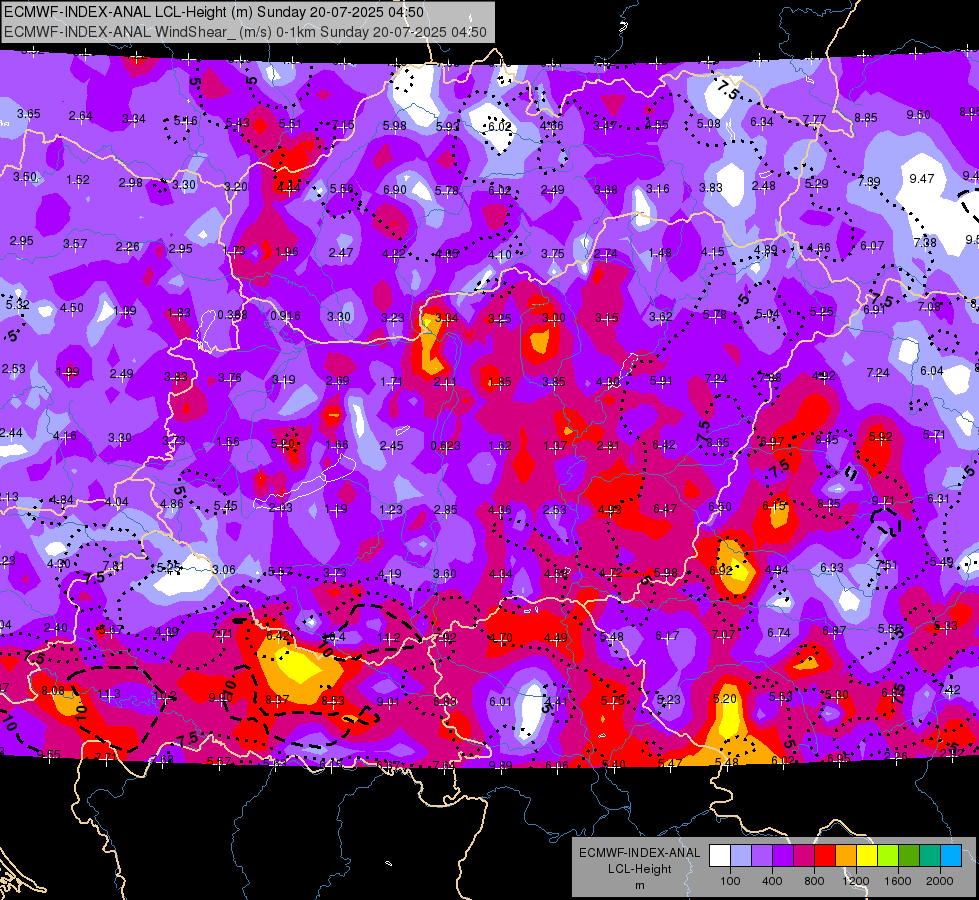
Task: Click the legend label '800'
Action: click(814, 881)
